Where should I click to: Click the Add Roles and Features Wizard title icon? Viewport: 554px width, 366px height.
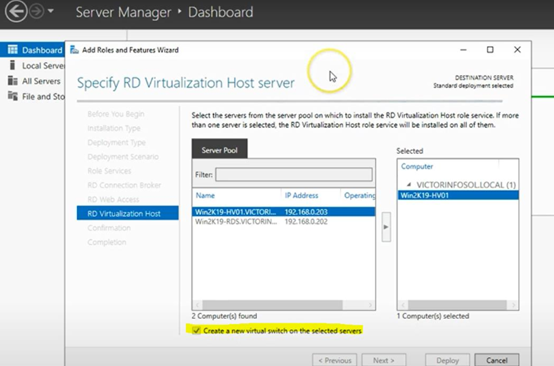74,50
